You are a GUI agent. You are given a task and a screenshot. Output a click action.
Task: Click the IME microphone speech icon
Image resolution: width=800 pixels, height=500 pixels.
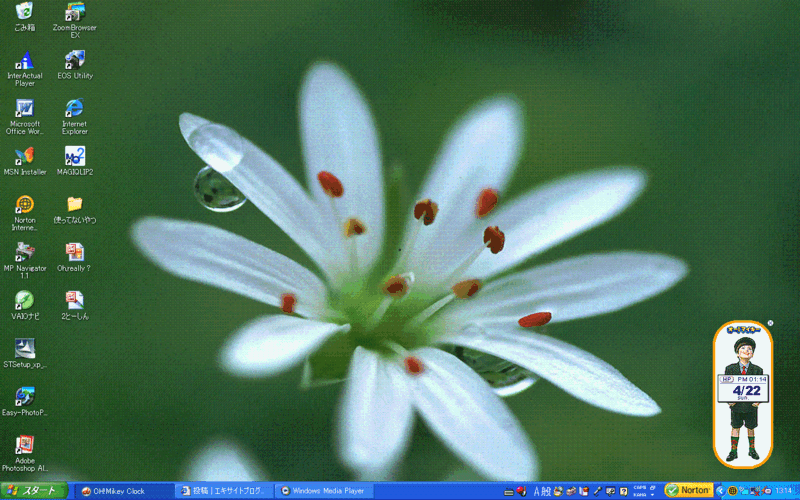click(597, 491)
